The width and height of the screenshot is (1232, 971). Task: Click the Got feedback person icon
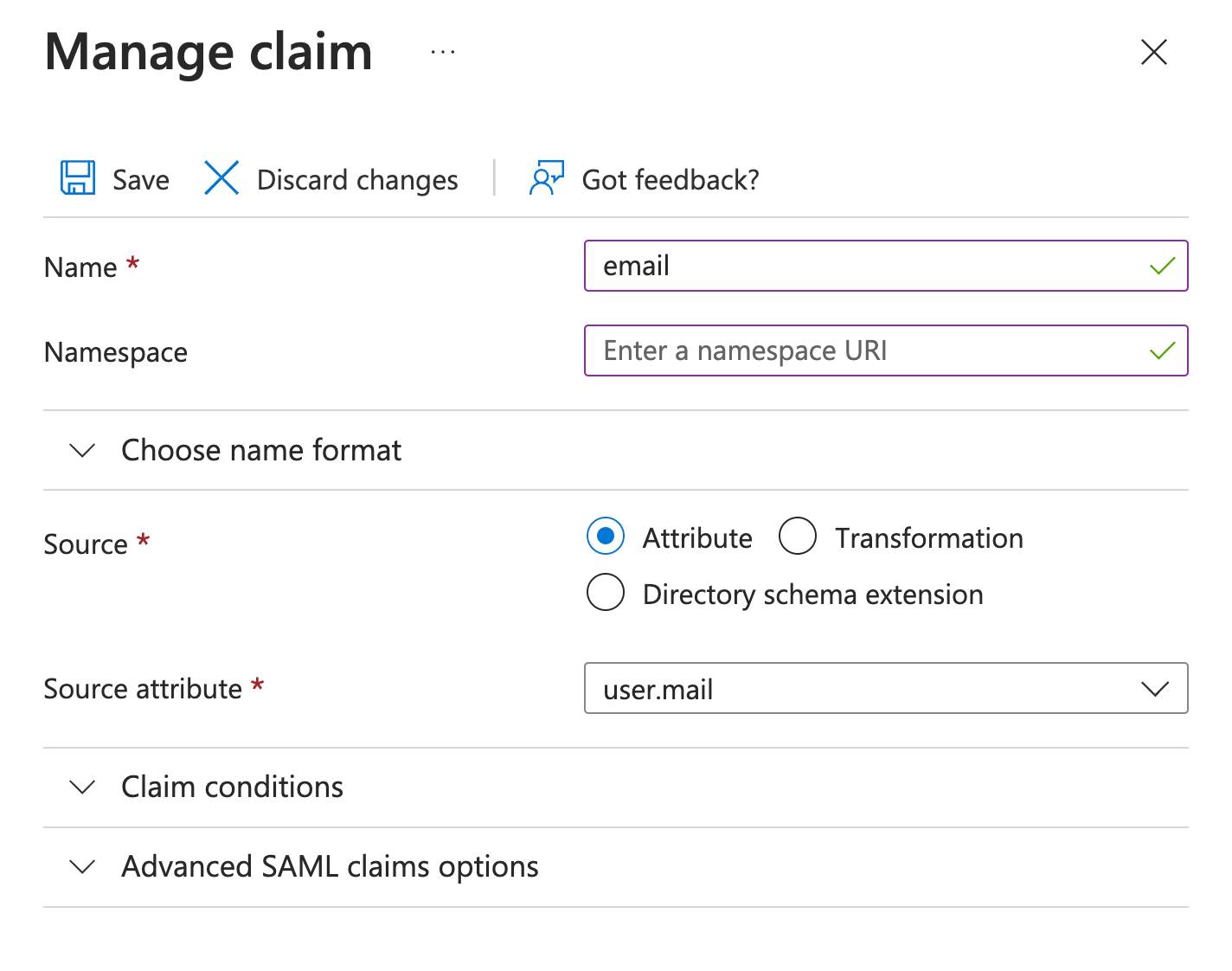point(546,178)
